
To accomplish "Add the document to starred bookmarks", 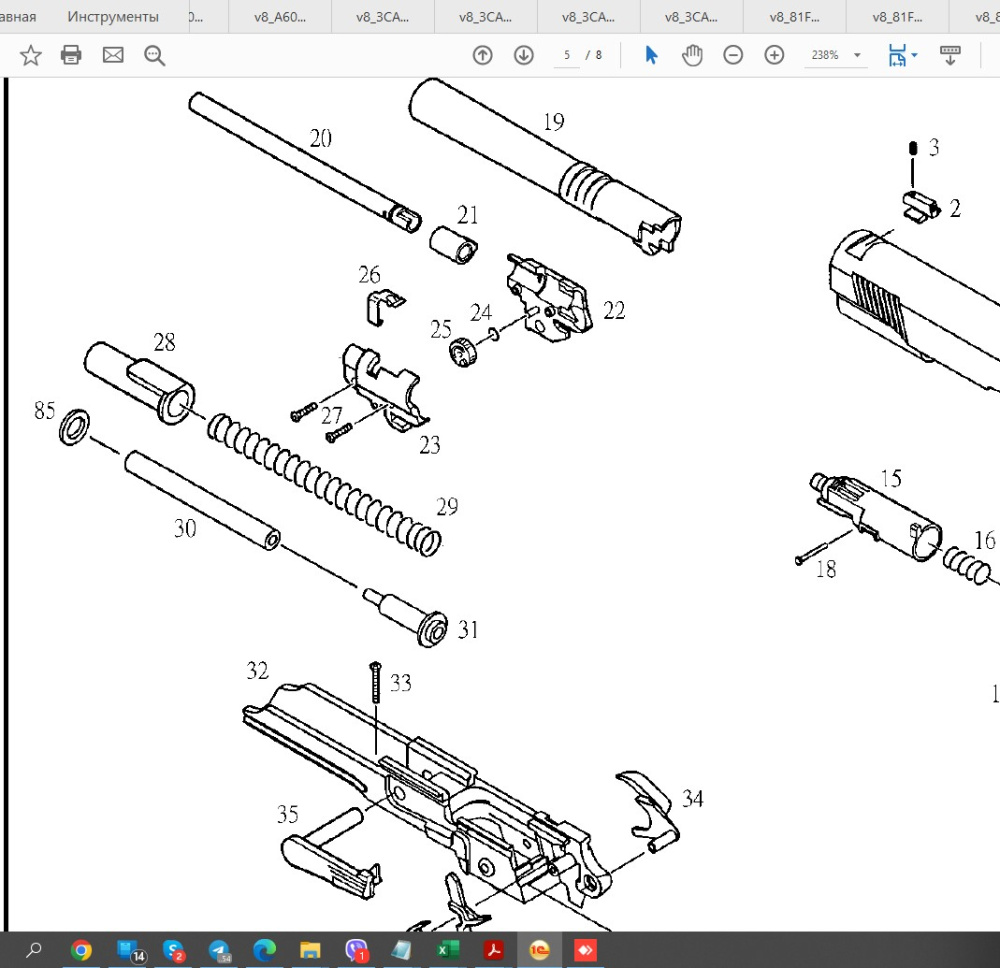I will tap(31, 55).
